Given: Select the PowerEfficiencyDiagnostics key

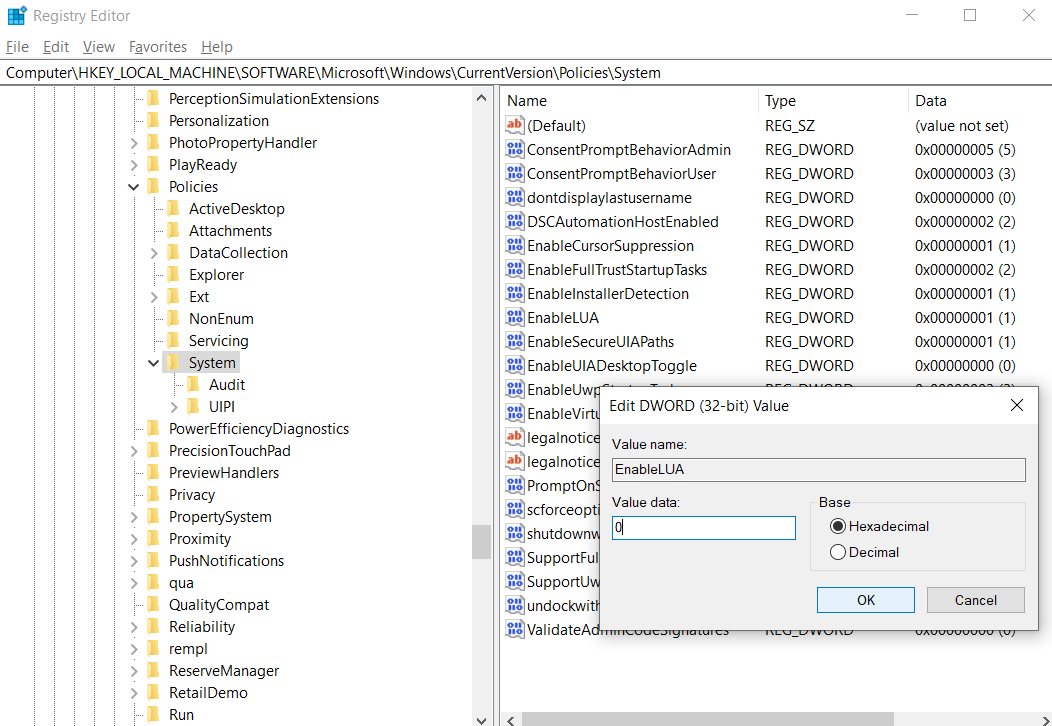Looking at the screenshot, I should [x=259, y=429].
